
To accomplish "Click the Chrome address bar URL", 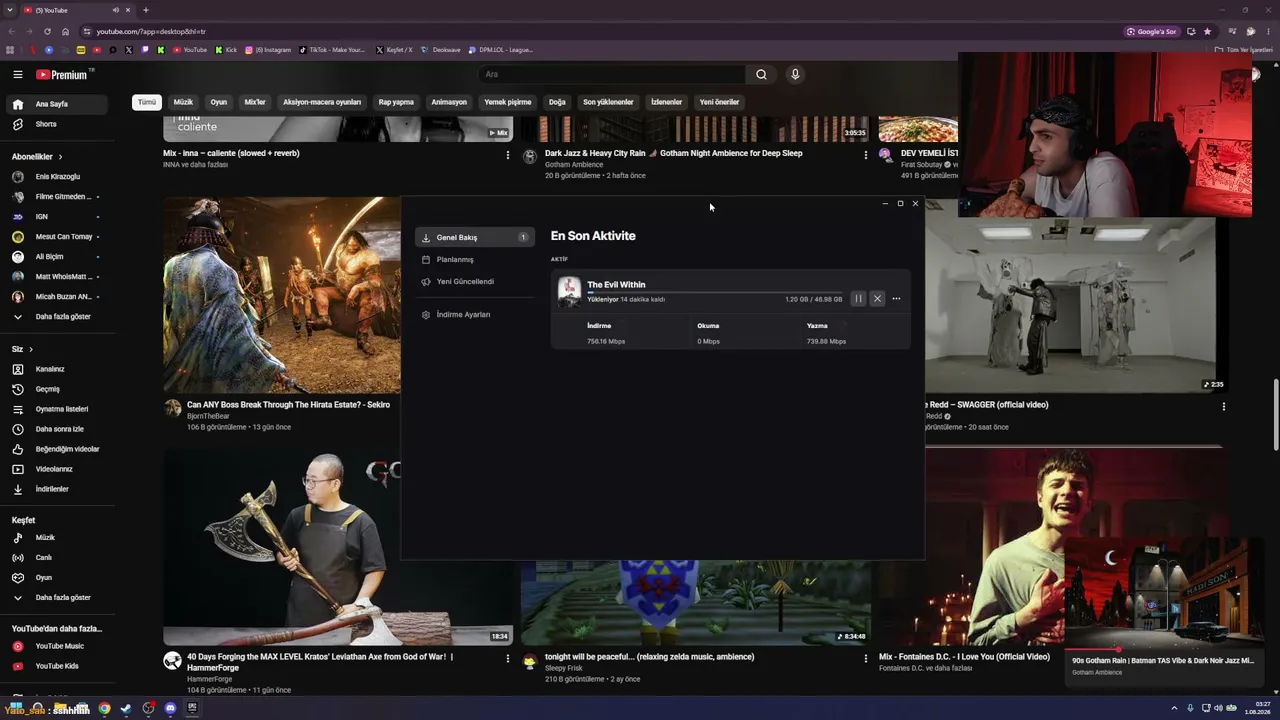I will point(151,31).
